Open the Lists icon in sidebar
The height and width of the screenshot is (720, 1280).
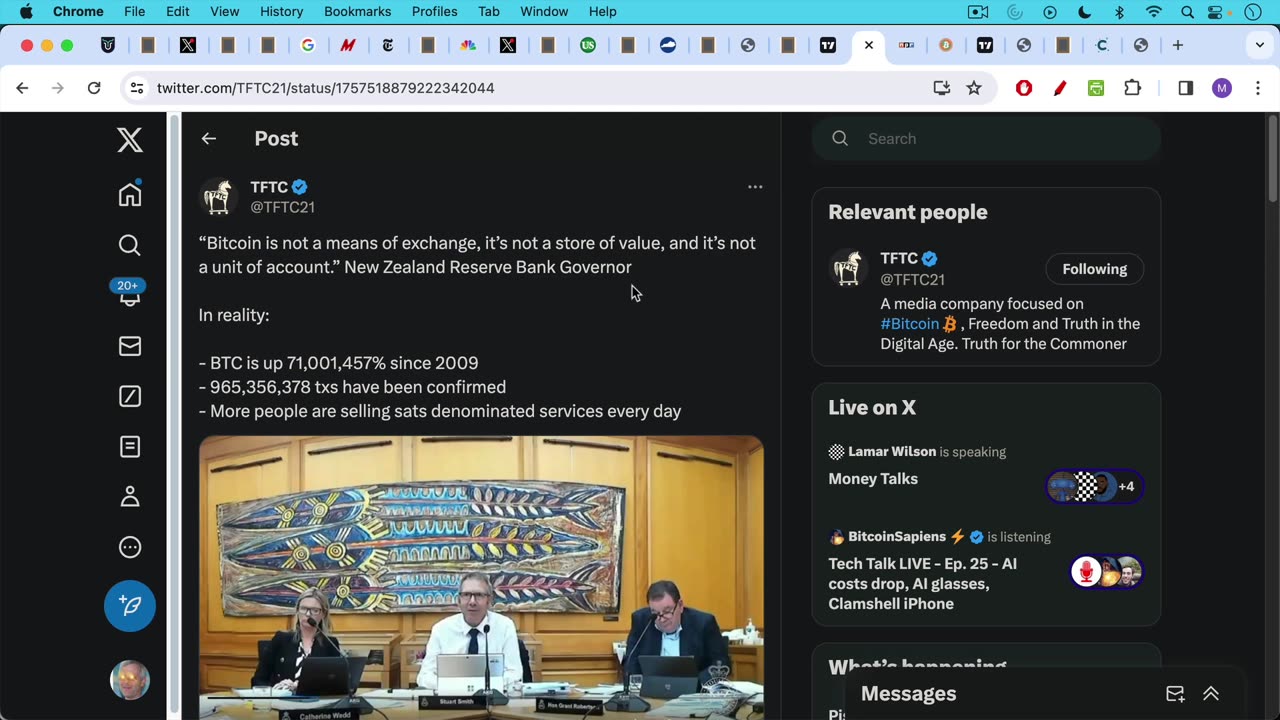130,447
